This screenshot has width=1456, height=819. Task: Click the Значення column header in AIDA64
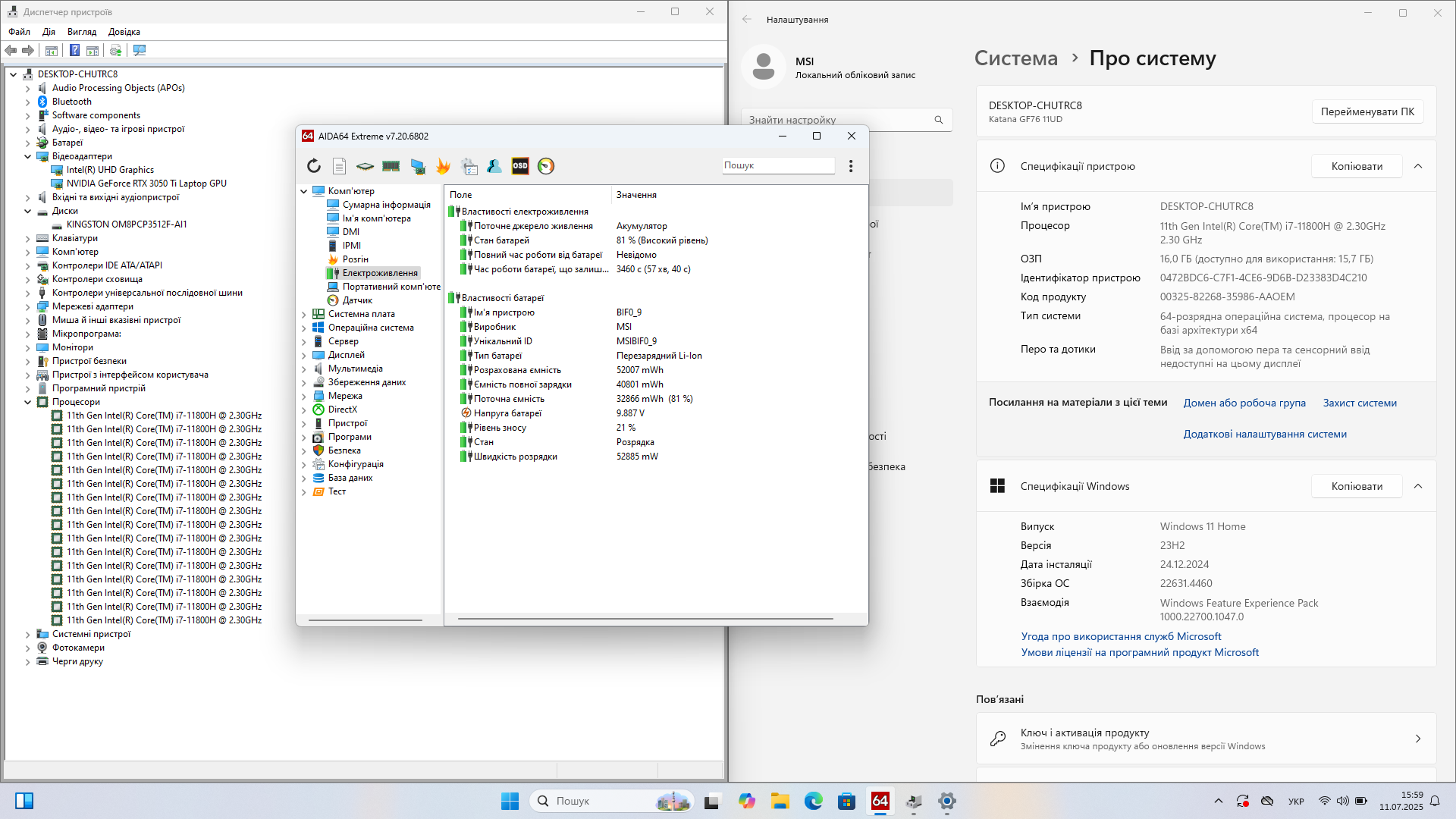click(x=636, y=195)
